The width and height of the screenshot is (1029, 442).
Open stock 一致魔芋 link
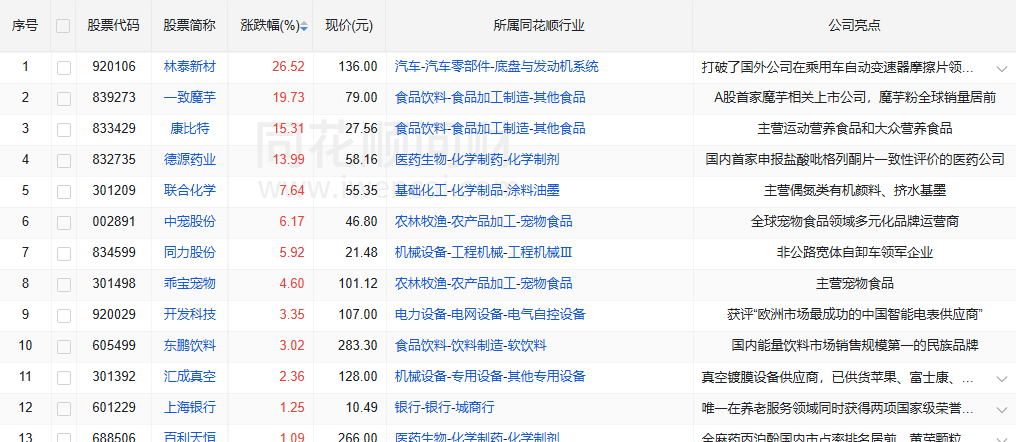[190, 97]
